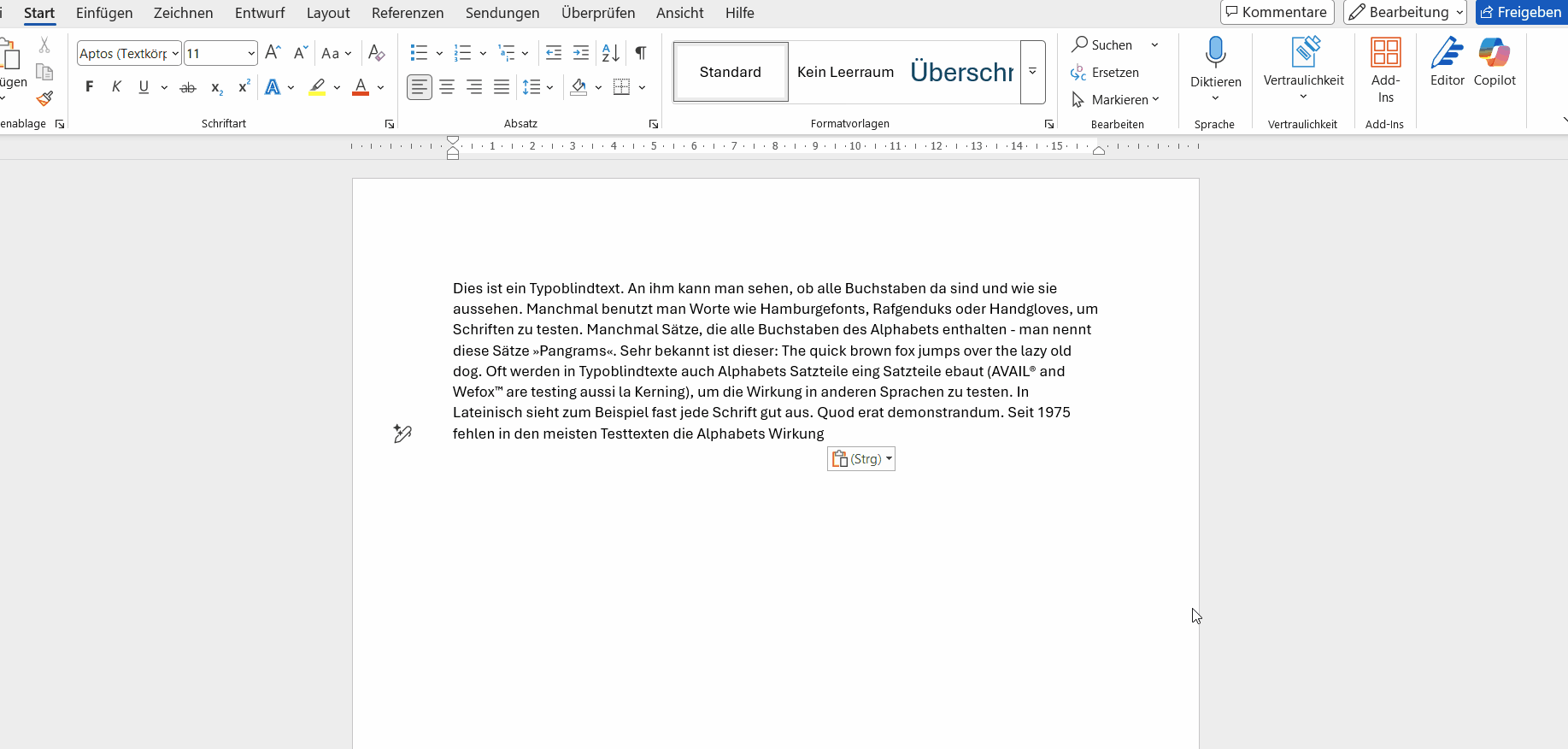Increase indent of the paragraph
The image size is (1568, 749).
(581, 53)
